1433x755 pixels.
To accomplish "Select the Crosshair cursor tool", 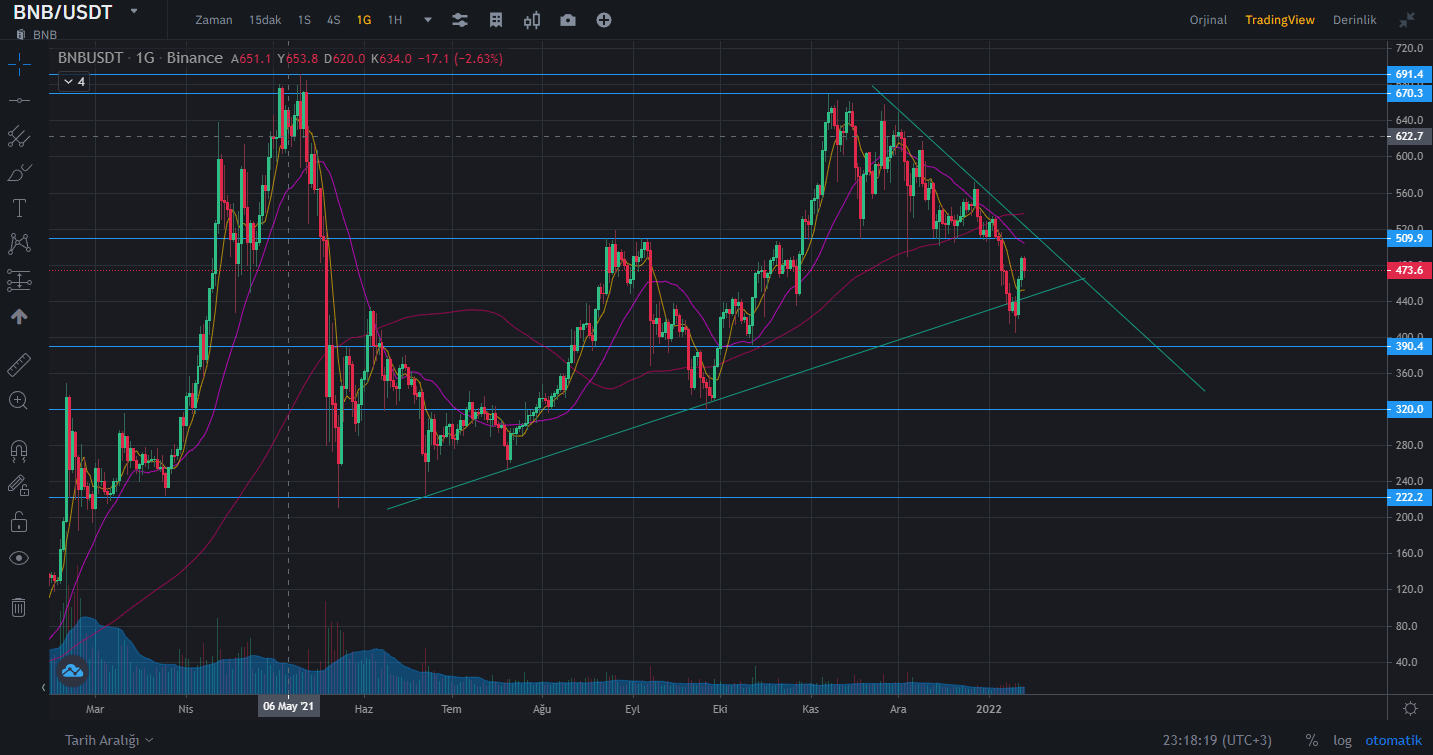I will [18, 64].
